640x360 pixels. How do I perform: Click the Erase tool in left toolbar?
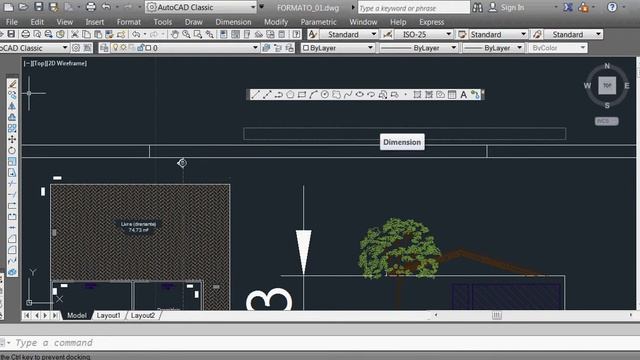tap(12, 84)
